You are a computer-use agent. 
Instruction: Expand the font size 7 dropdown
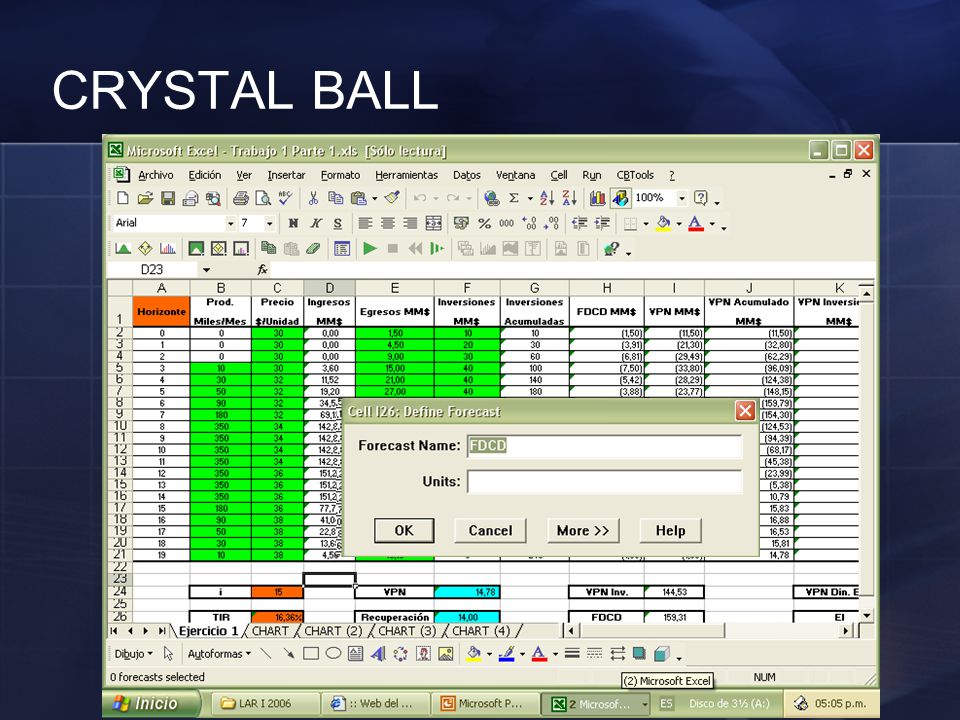point(269,223)
